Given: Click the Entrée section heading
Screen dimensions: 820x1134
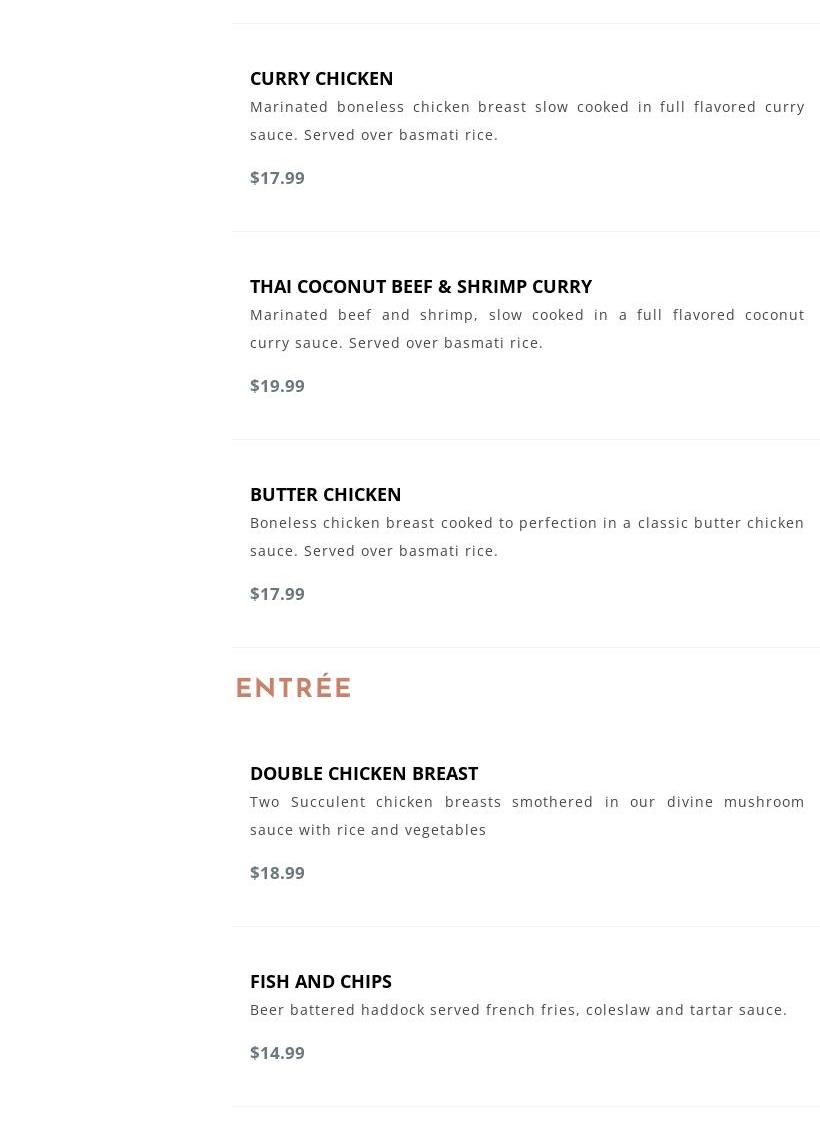Looking at the screenshot, I should pyautogui.click(x=293, y=689).
